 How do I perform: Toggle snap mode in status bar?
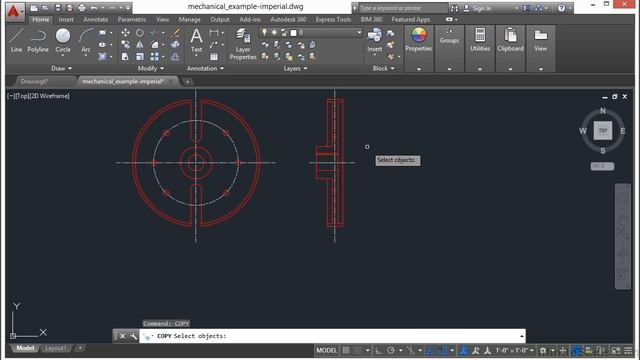pos(358,350)
